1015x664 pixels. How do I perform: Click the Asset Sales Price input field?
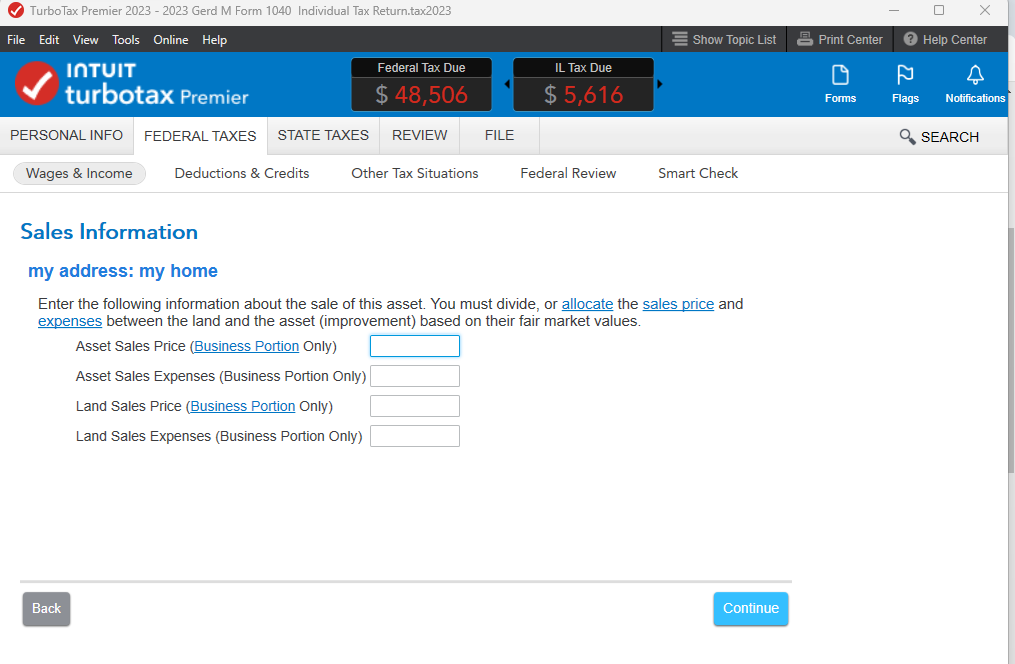(x=414, y=346)
